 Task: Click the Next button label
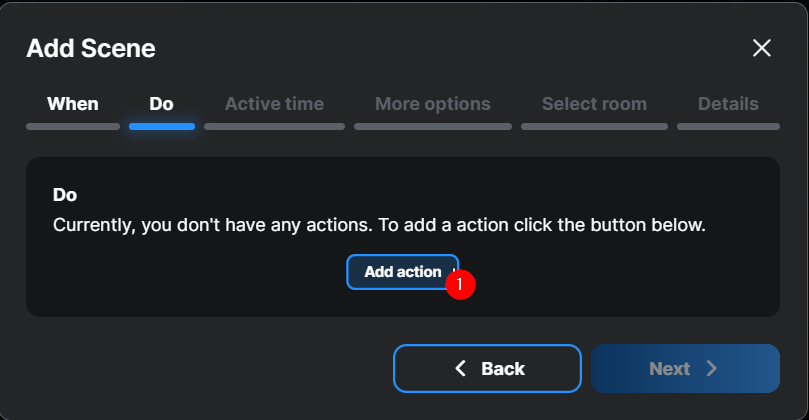click(x=669, y=369)
